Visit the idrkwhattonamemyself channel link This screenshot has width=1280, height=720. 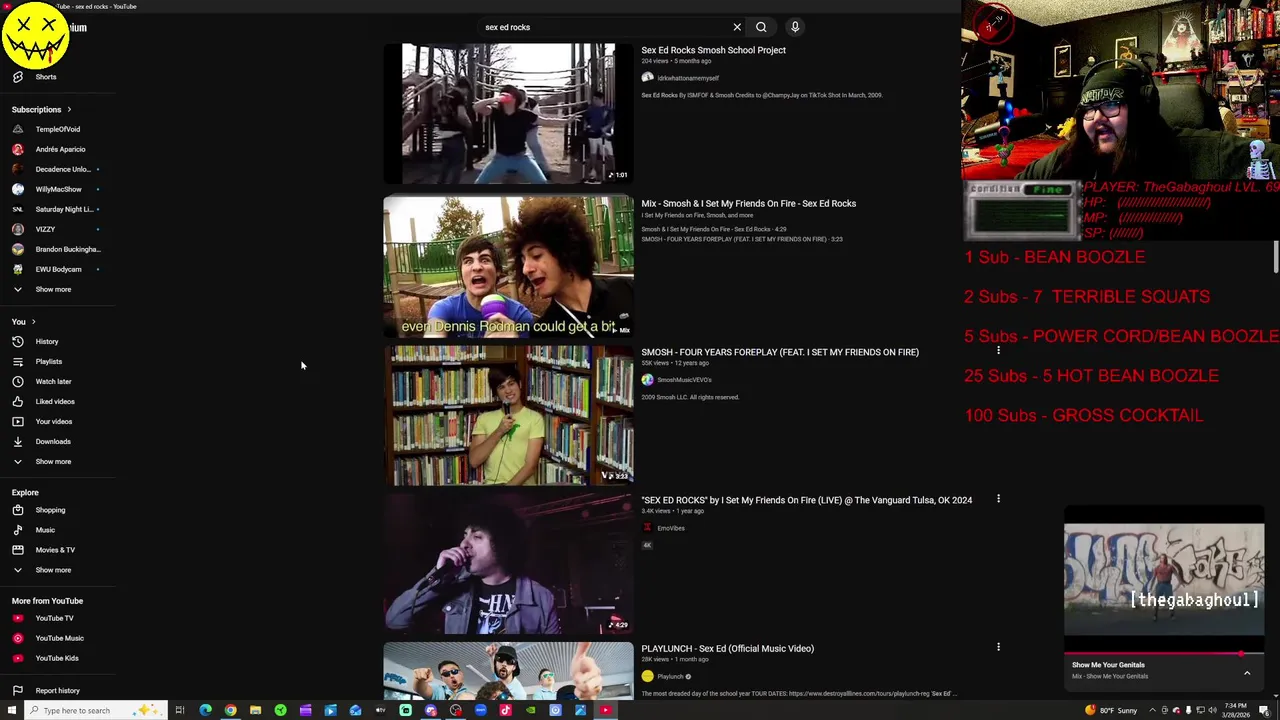point(688,78)
